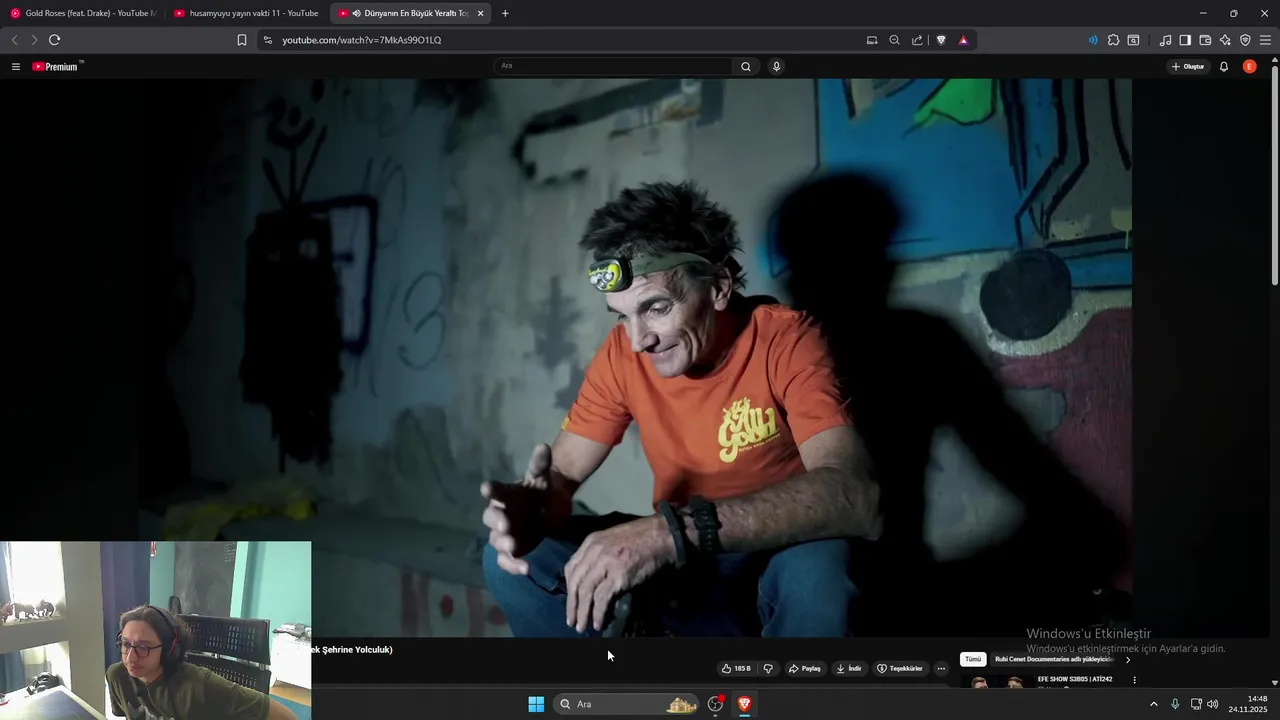Viewport: 1280px width, 720px height.
Task: Open the media control music note icon
Action: coord(1165,40)
